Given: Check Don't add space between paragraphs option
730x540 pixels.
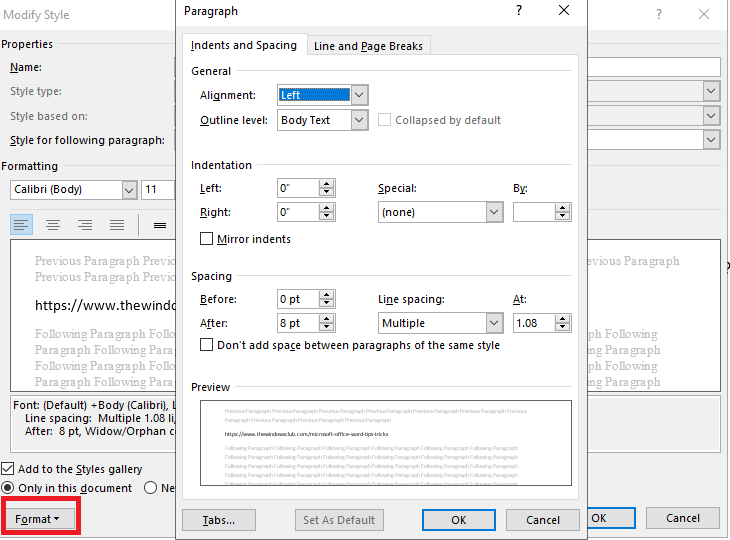Looking at the screenshot, I should (207, 345).
